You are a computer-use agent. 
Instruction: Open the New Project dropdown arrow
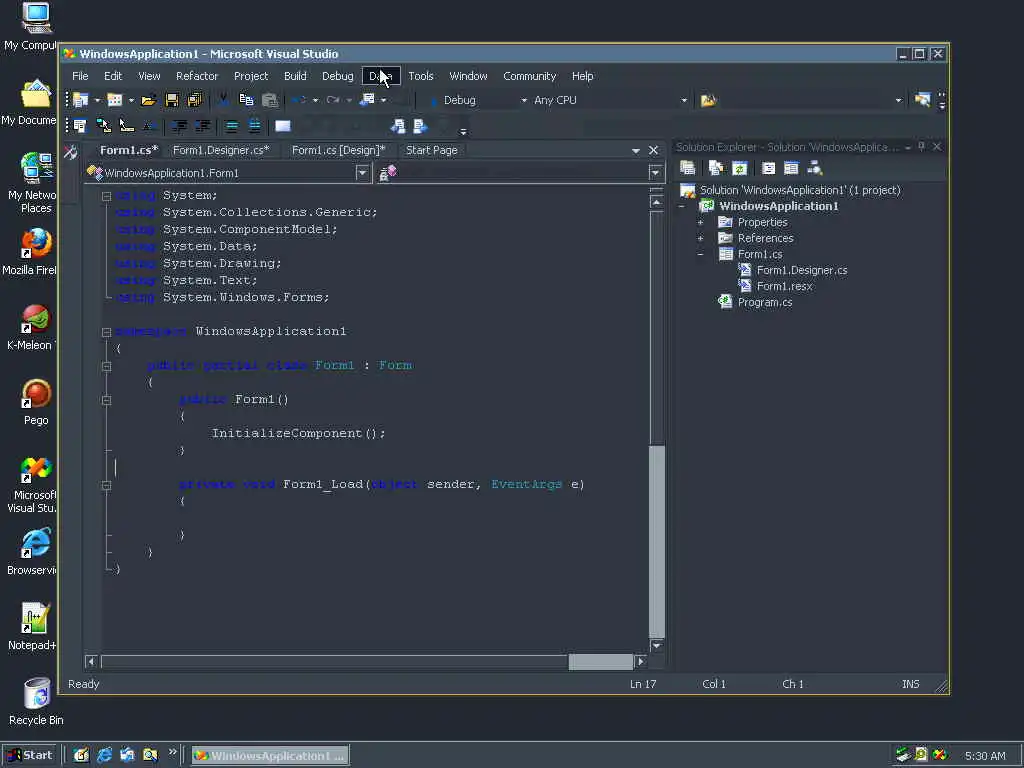click(97, 101)
